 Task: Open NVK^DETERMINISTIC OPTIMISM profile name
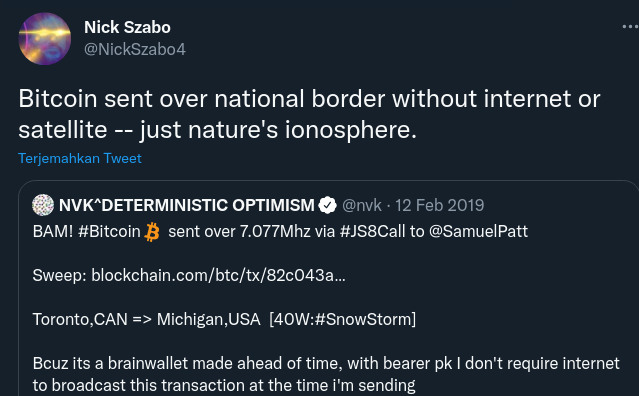pyautogui.click(x=187, y=205)
